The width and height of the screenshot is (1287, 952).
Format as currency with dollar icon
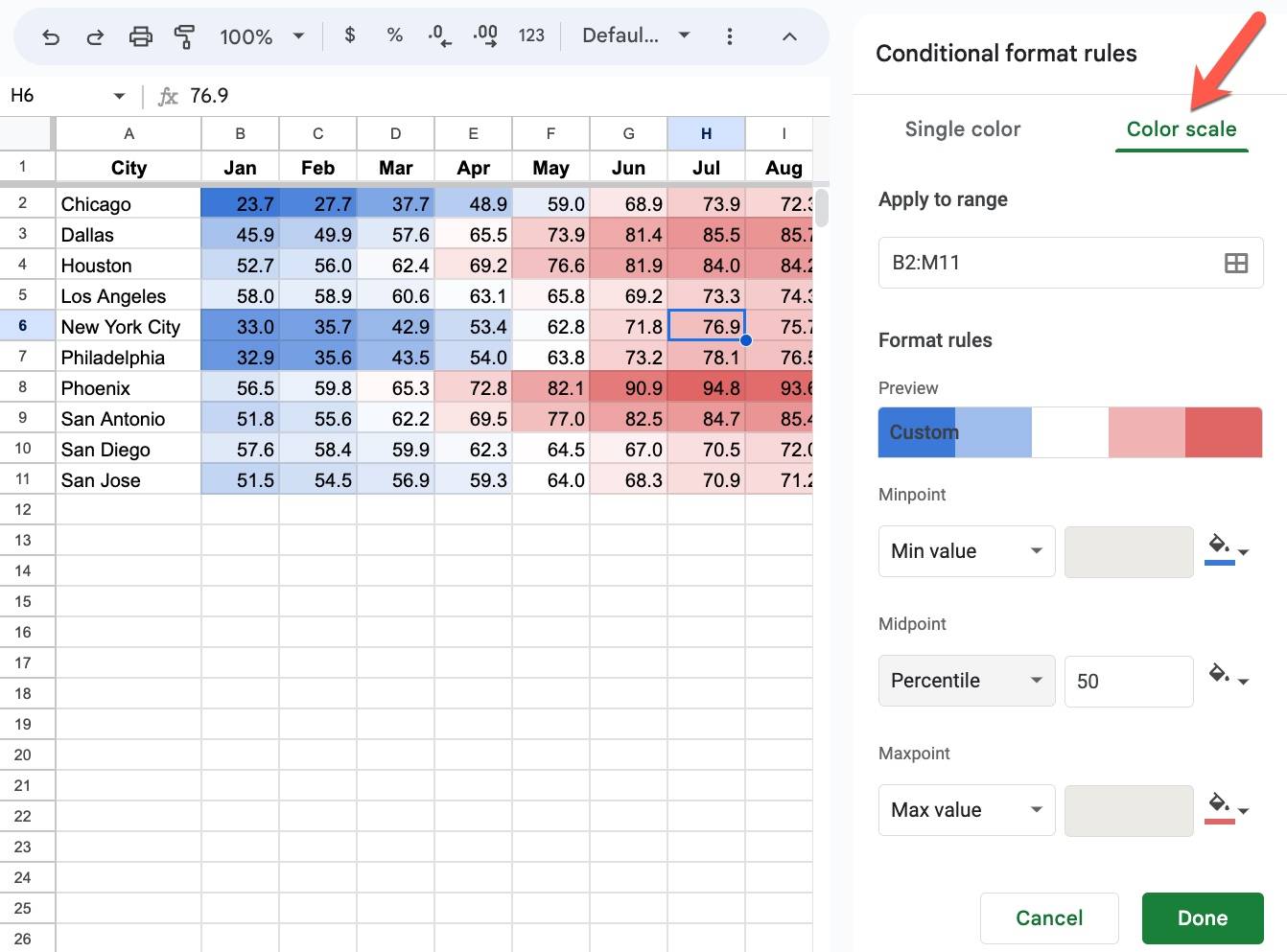click(350, 35)
